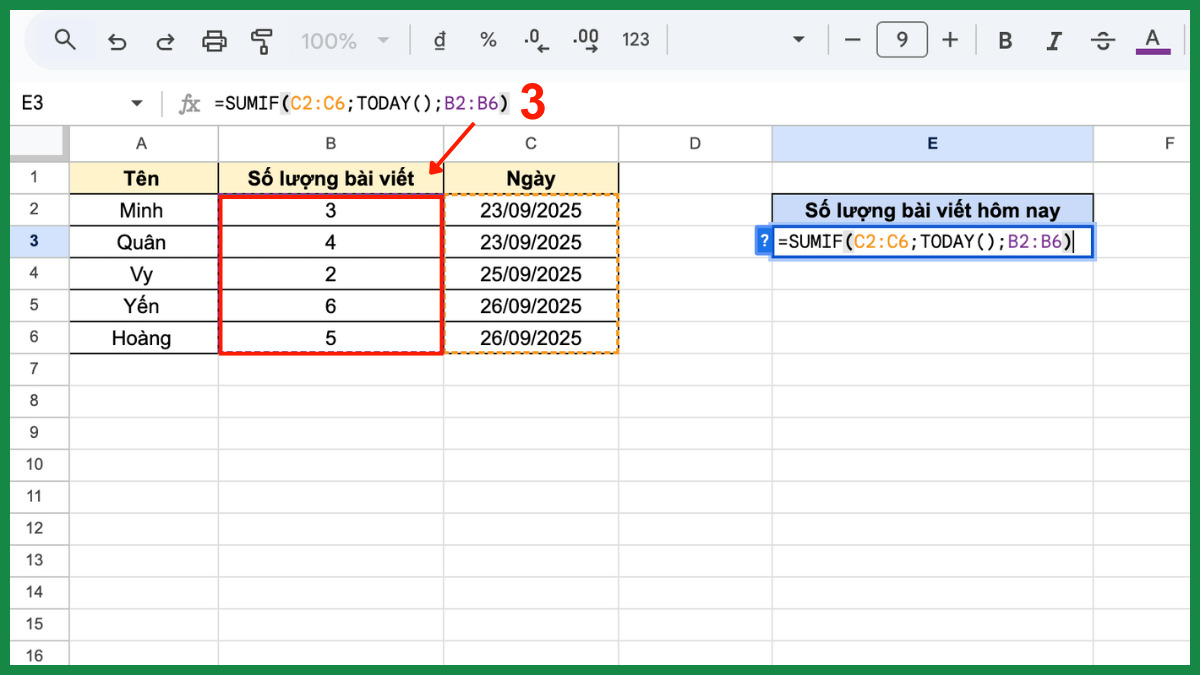Click the Undo arrow icon
Viewport: 1200px width, 675px height.
pos(117,41)
